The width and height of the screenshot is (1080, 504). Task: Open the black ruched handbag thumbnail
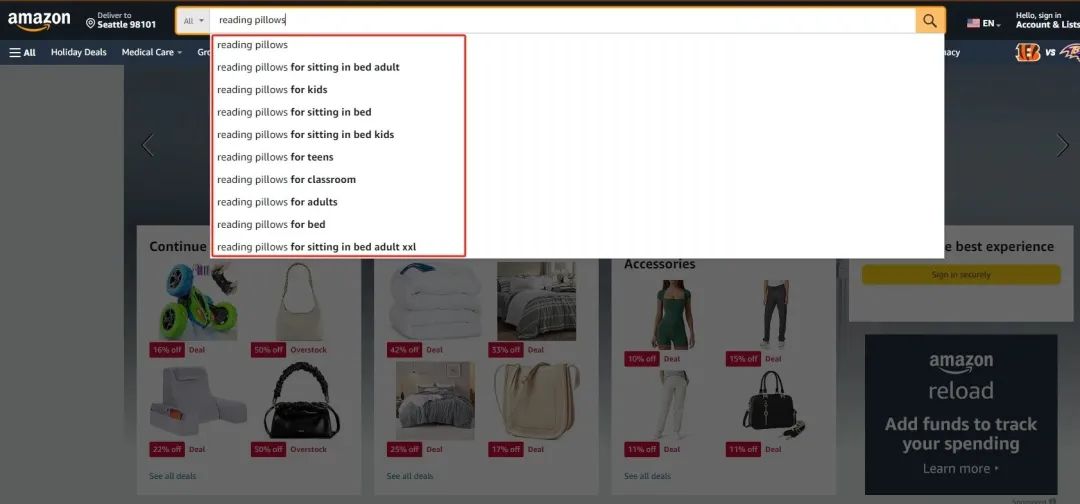coord(302,401)
